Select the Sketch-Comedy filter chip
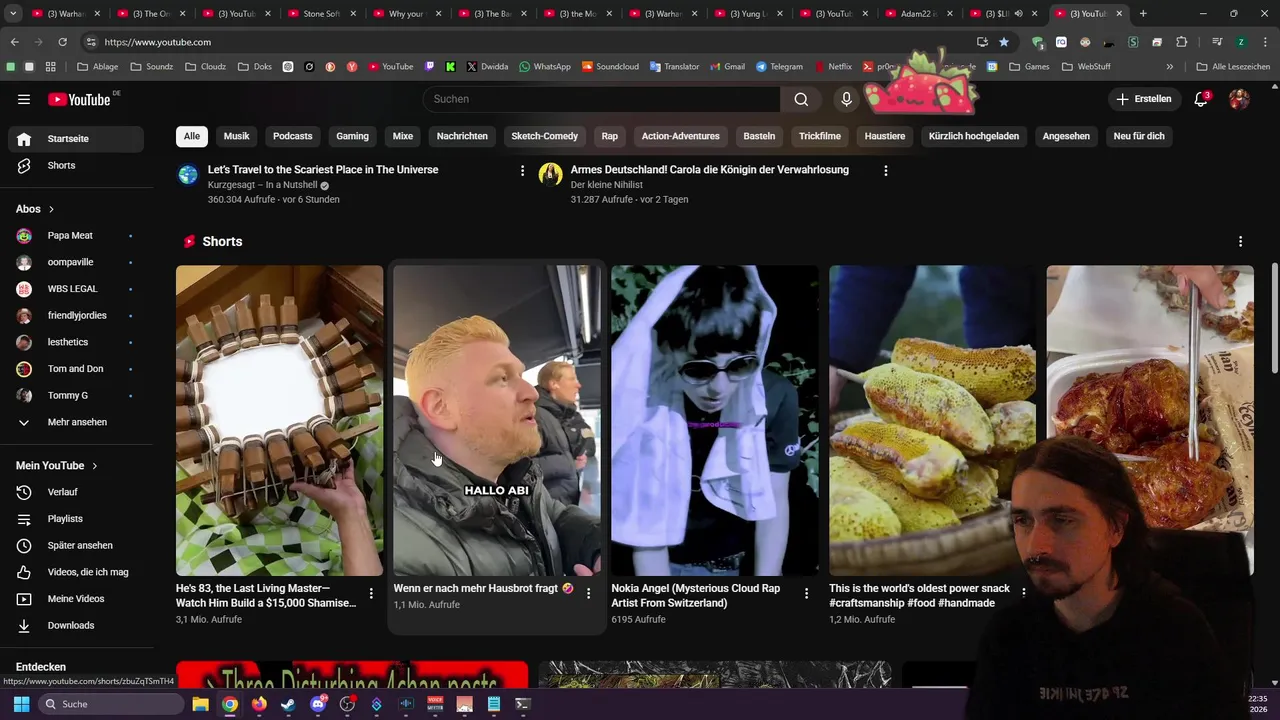The image size is (1280, 720). click(x=544, y=136)
